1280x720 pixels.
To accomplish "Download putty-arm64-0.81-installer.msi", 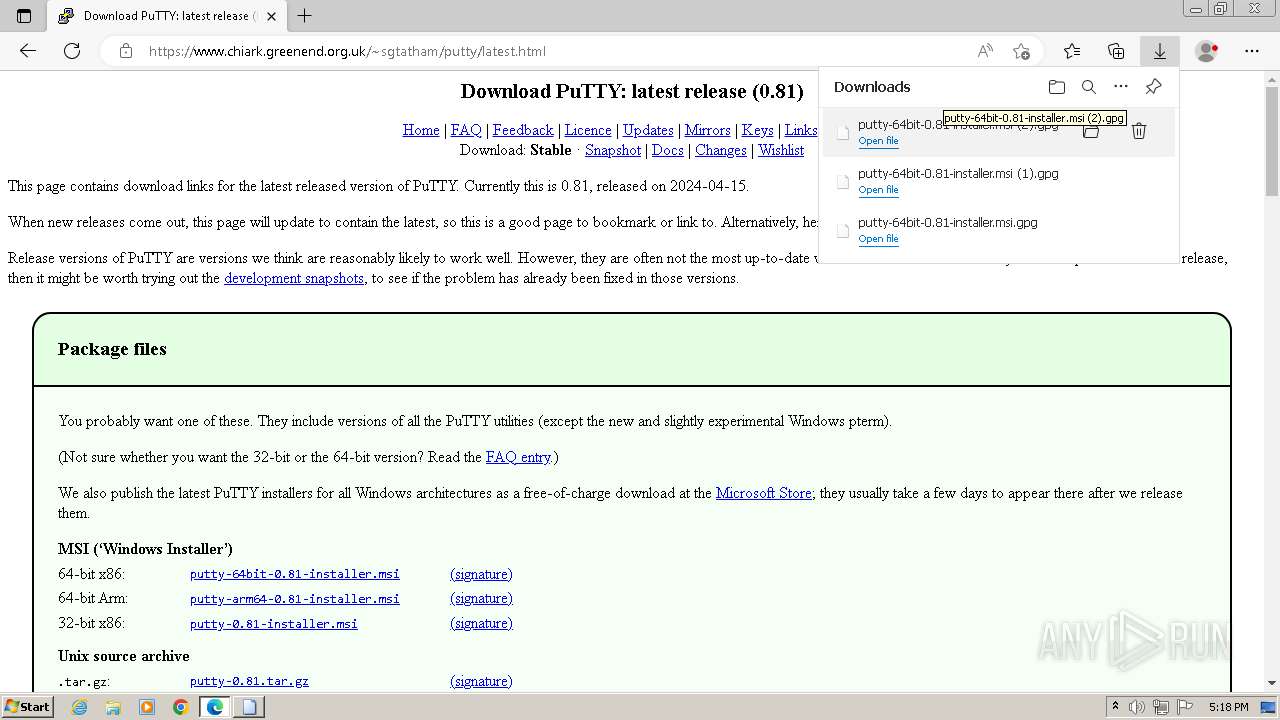I will point(295,599).
